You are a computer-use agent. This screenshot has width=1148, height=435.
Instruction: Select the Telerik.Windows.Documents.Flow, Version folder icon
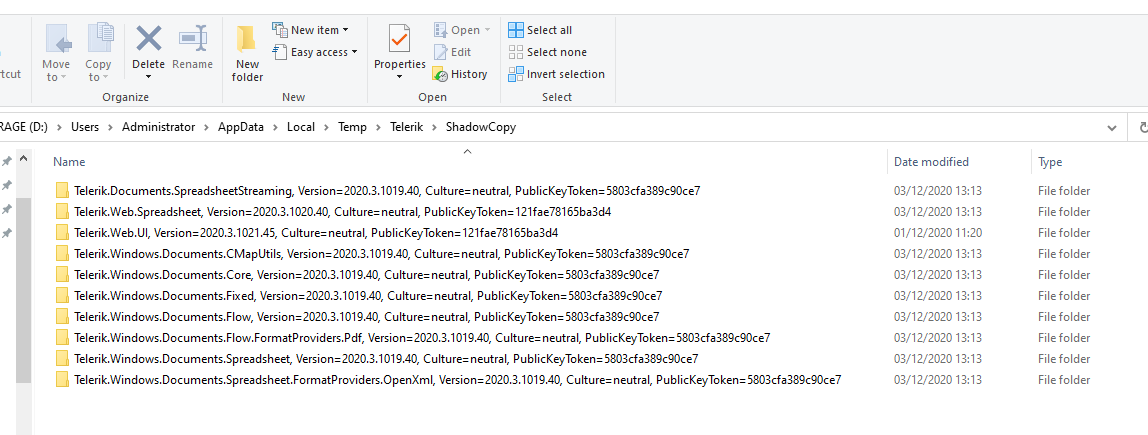coord(62,317)
